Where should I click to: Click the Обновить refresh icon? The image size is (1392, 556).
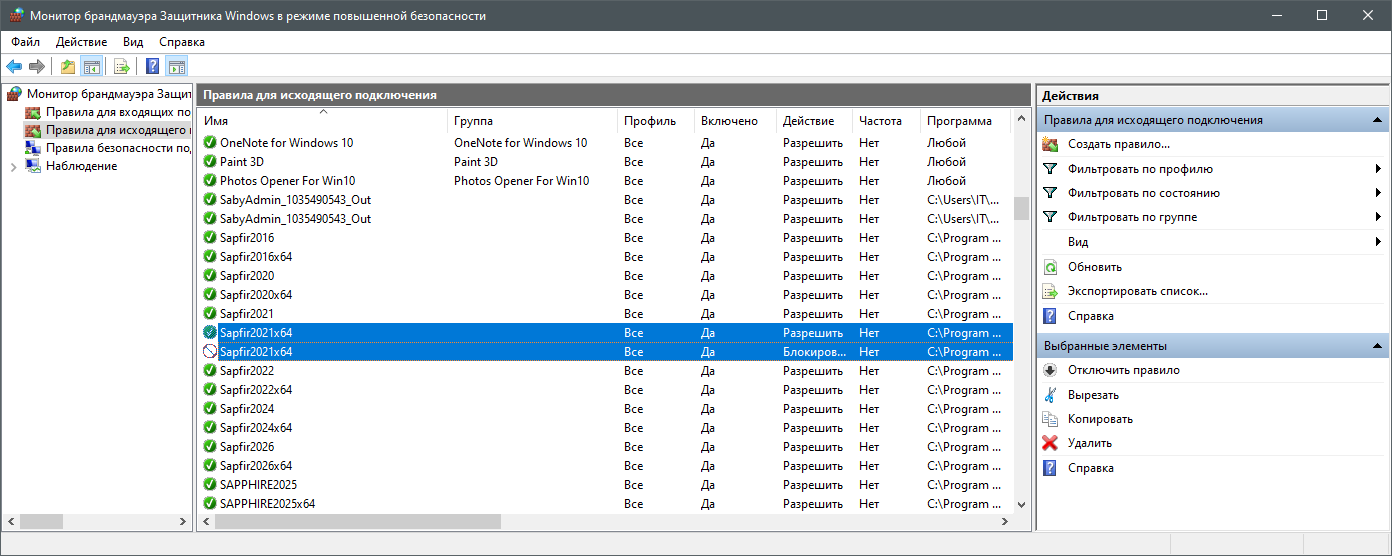[1050, 267]
